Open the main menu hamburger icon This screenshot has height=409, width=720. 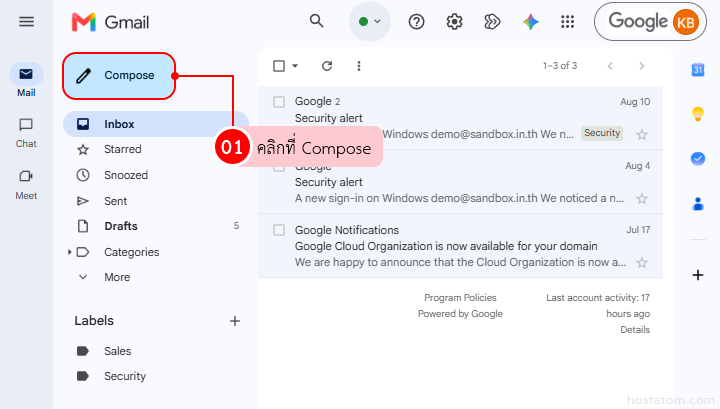click(x=26, y=22)
